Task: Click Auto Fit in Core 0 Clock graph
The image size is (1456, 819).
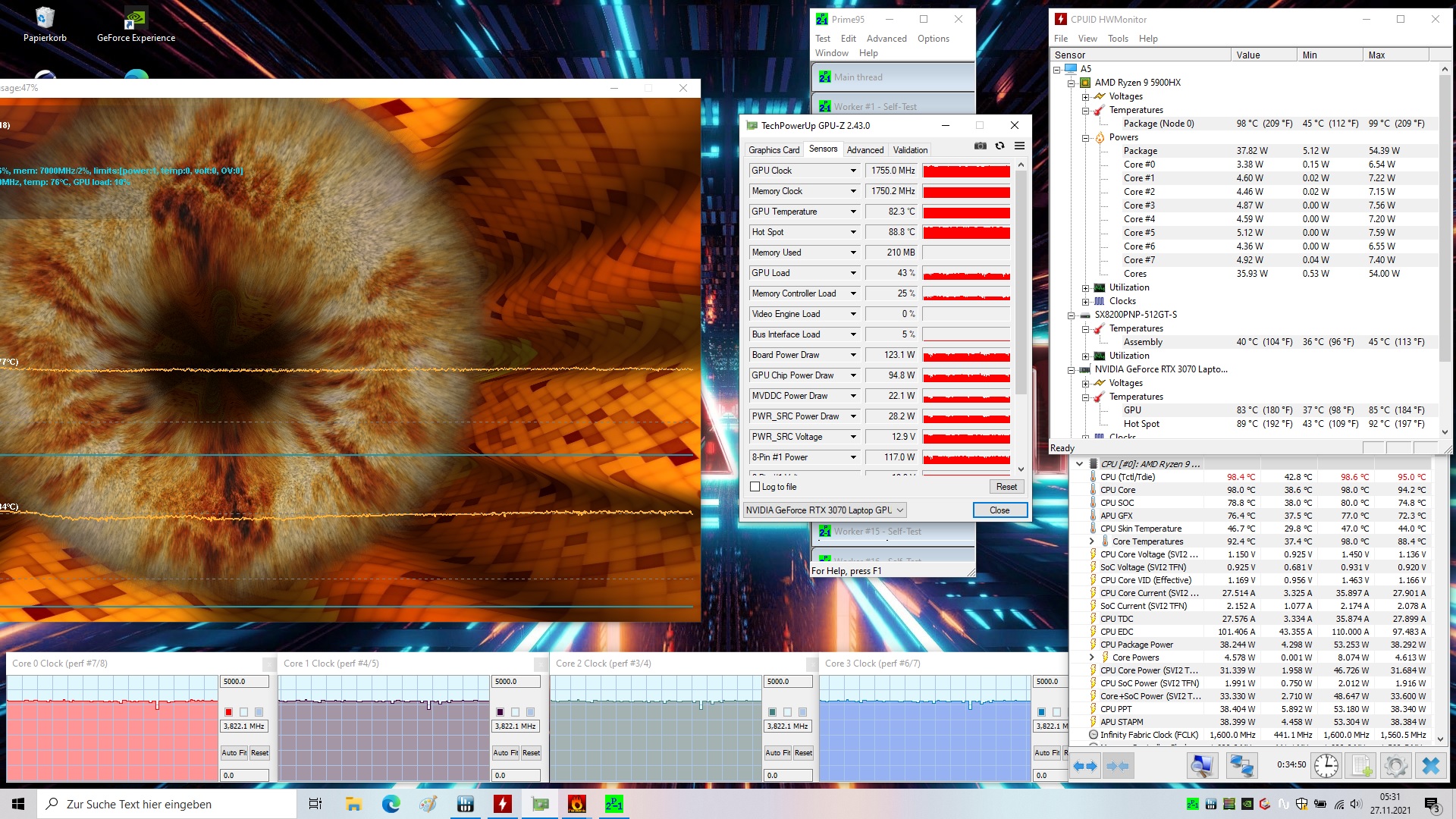Action: pyautogui.click(x=234, y=753)
